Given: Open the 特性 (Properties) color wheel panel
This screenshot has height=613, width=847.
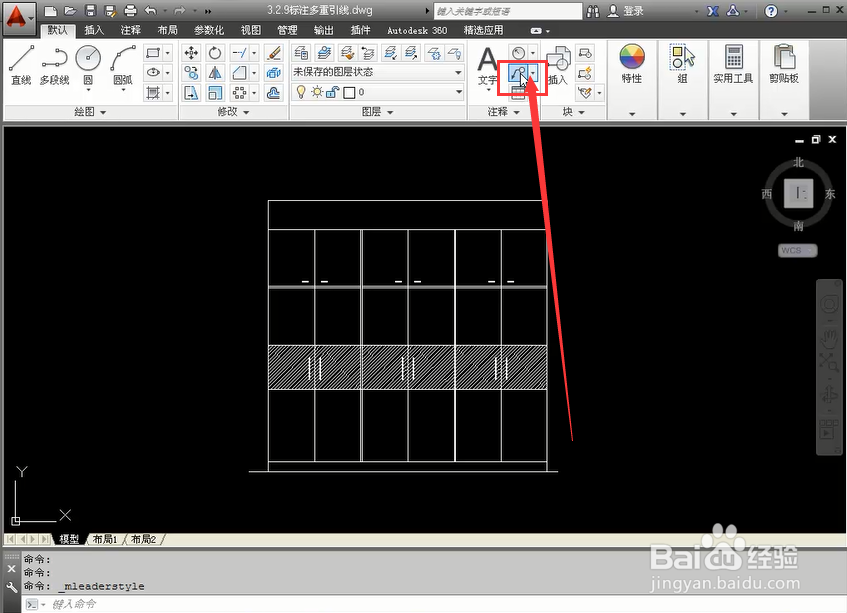Looking at the screenshot, I should [x=632, y=64].
